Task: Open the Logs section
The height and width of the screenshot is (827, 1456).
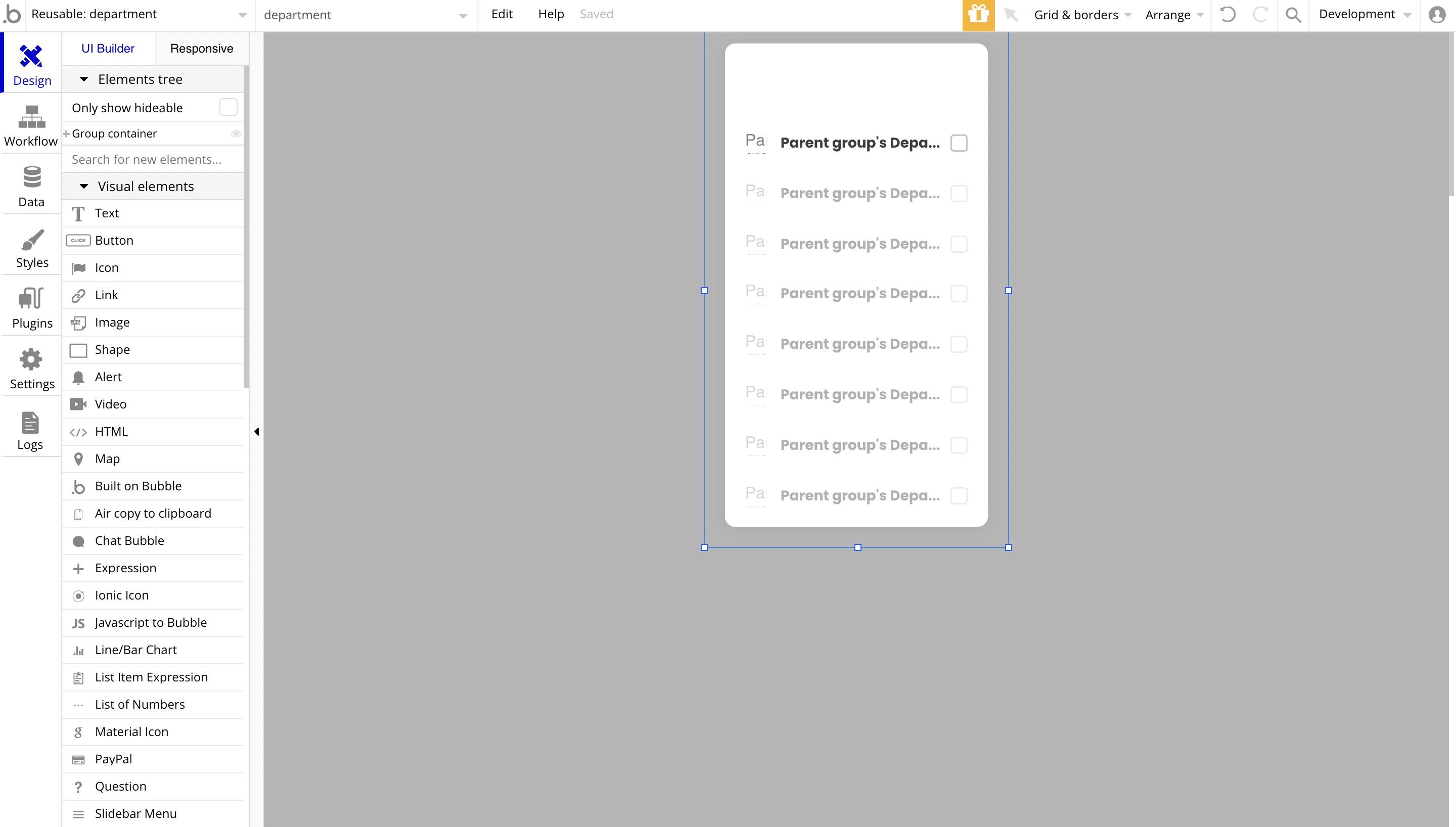Action: (x=30, y=430)
